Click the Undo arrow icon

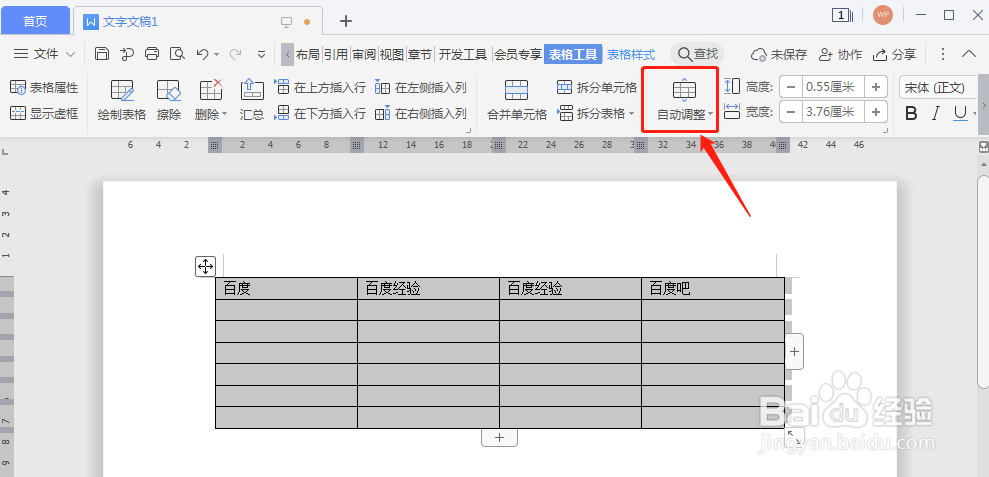tap(202, 54)
